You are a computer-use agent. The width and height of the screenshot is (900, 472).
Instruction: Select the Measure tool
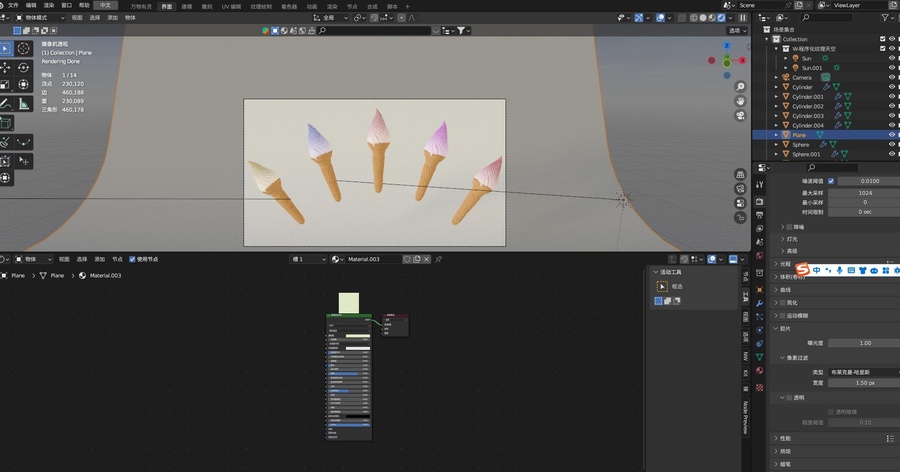click(24, 104)
